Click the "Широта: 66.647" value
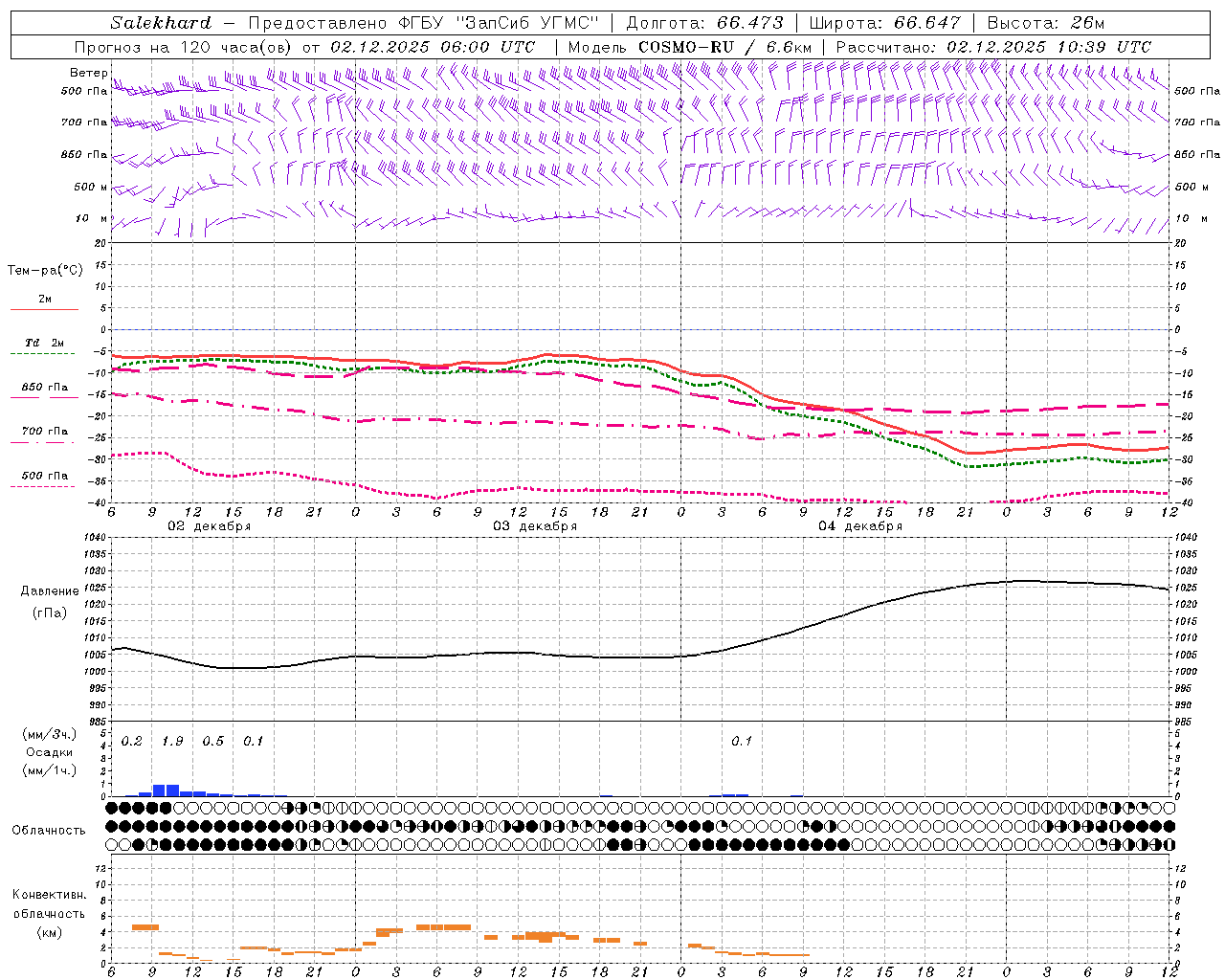The image size is (1225, 980). (884, 23)
